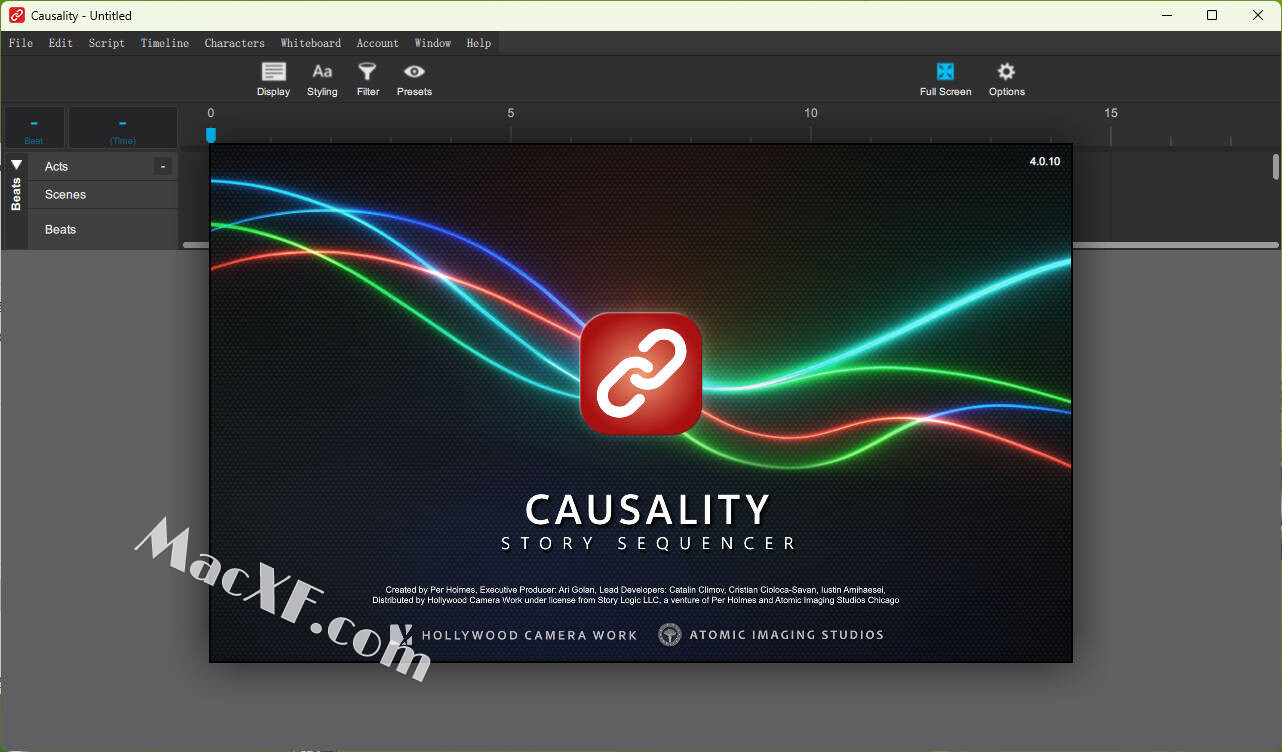
Task: Open the Presets eye icon
Action: 414,79
